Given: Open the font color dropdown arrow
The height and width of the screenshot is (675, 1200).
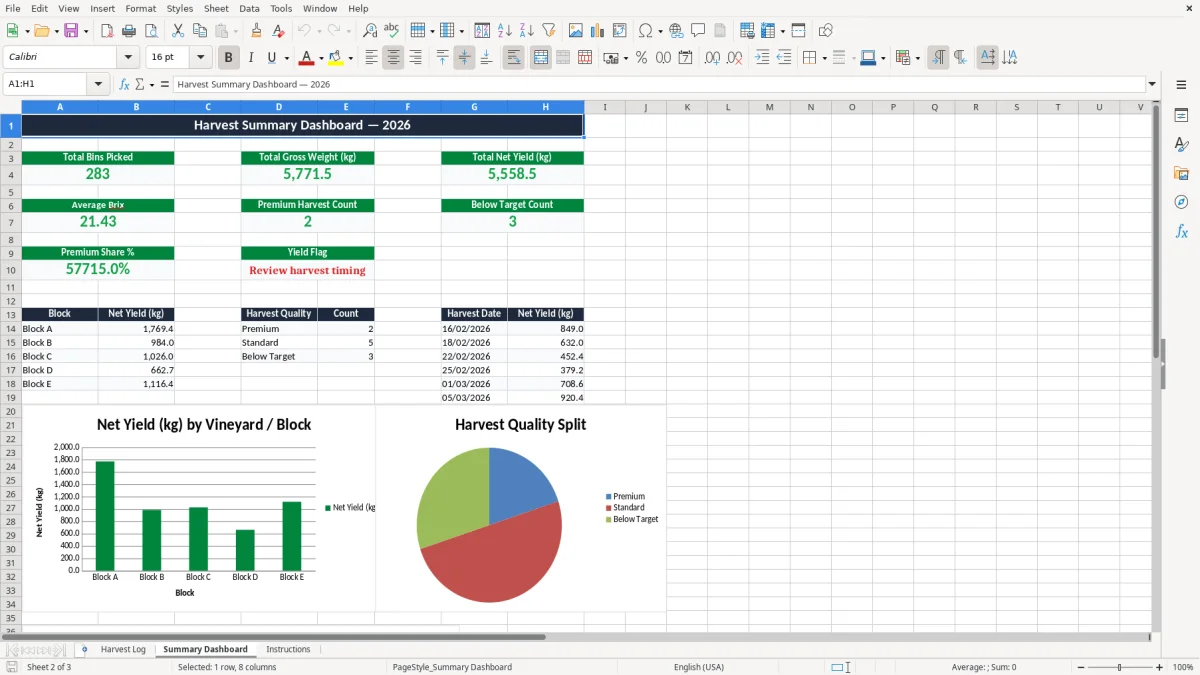Looking at the screenshot, I should (x=321, y=58).
